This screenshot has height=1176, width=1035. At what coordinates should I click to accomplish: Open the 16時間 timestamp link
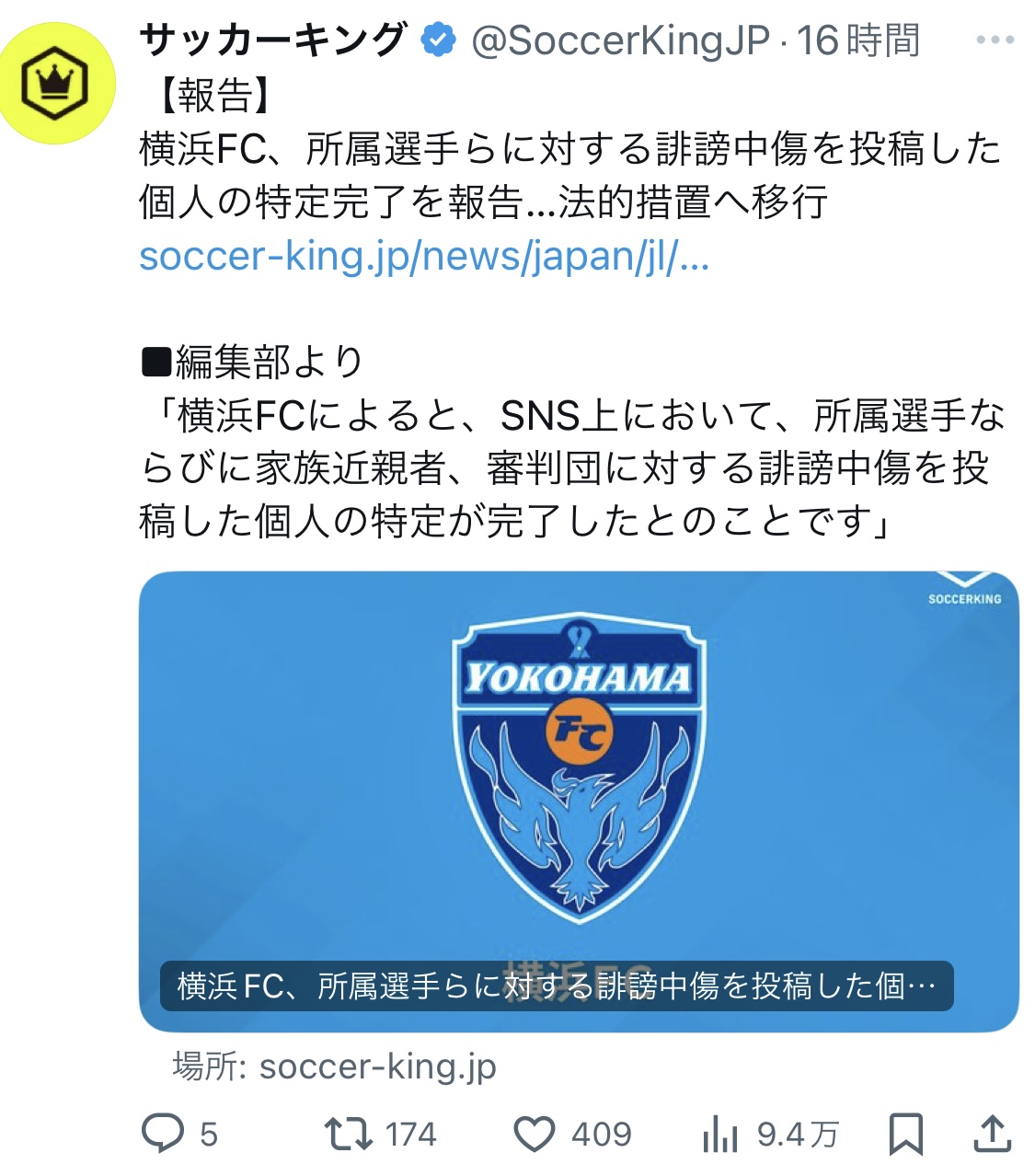(x=858, y=40)
